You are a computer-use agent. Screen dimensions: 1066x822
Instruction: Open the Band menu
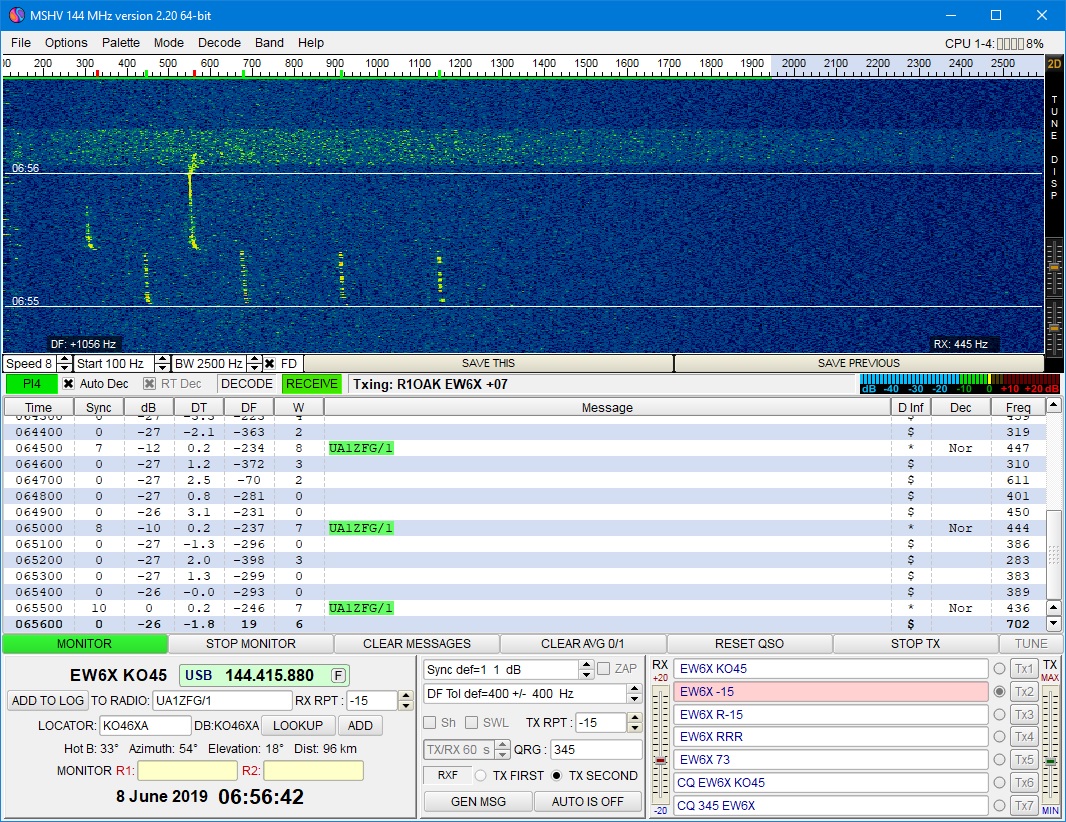click(x=269, y=43)
